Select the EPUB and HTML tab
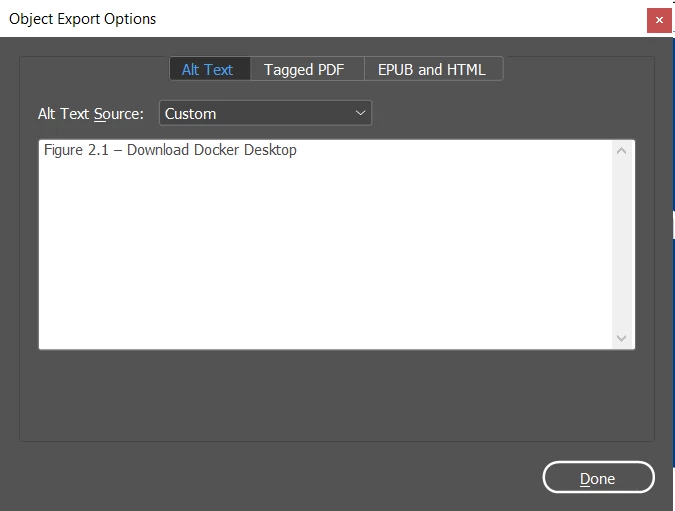This screenshot has height=511, width=675. pyautogui.click(x=433, y=69)
